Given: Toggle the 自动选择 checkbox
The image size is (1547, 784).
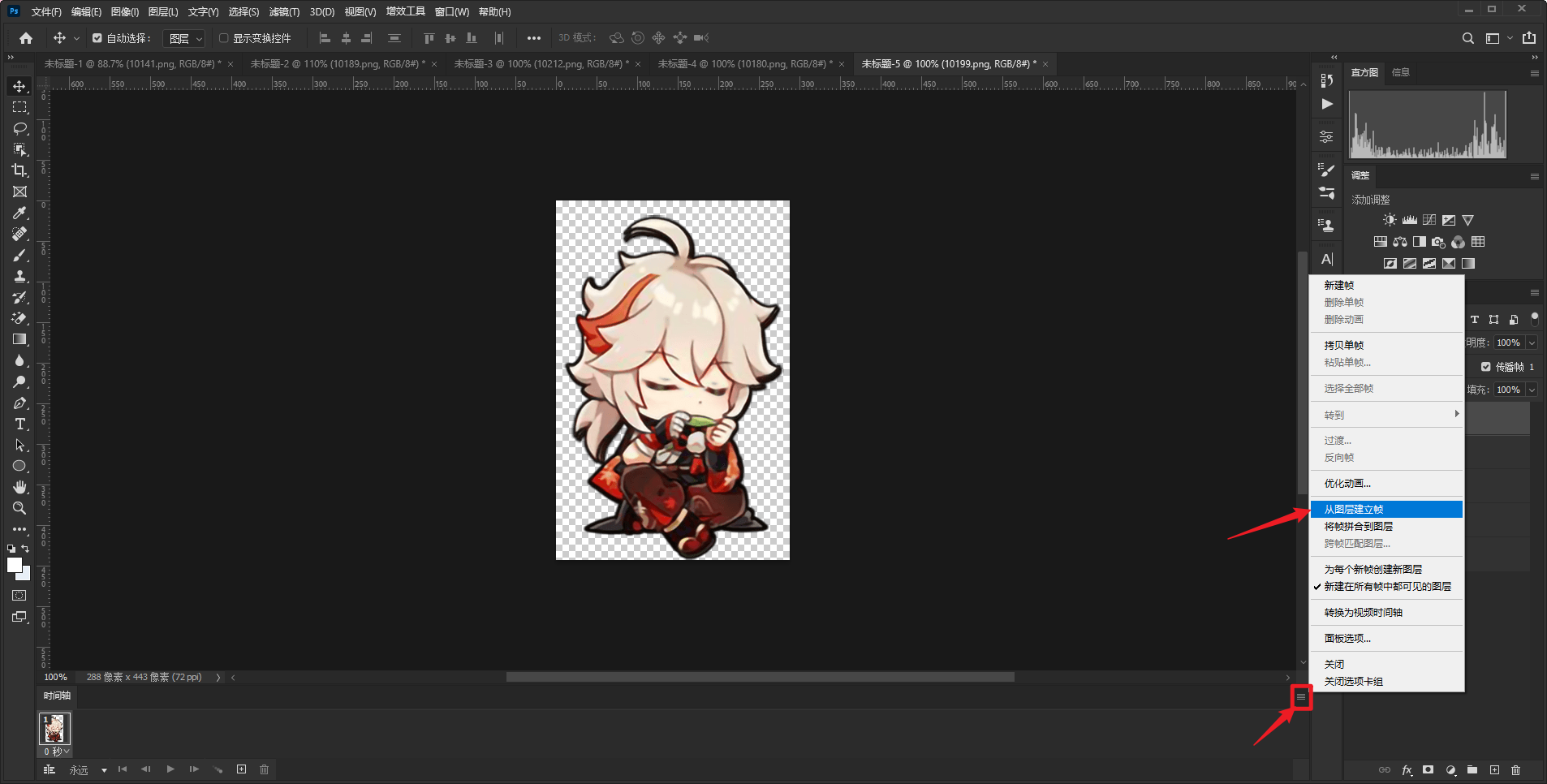Looking at the screenshot, I should (97, 38).
